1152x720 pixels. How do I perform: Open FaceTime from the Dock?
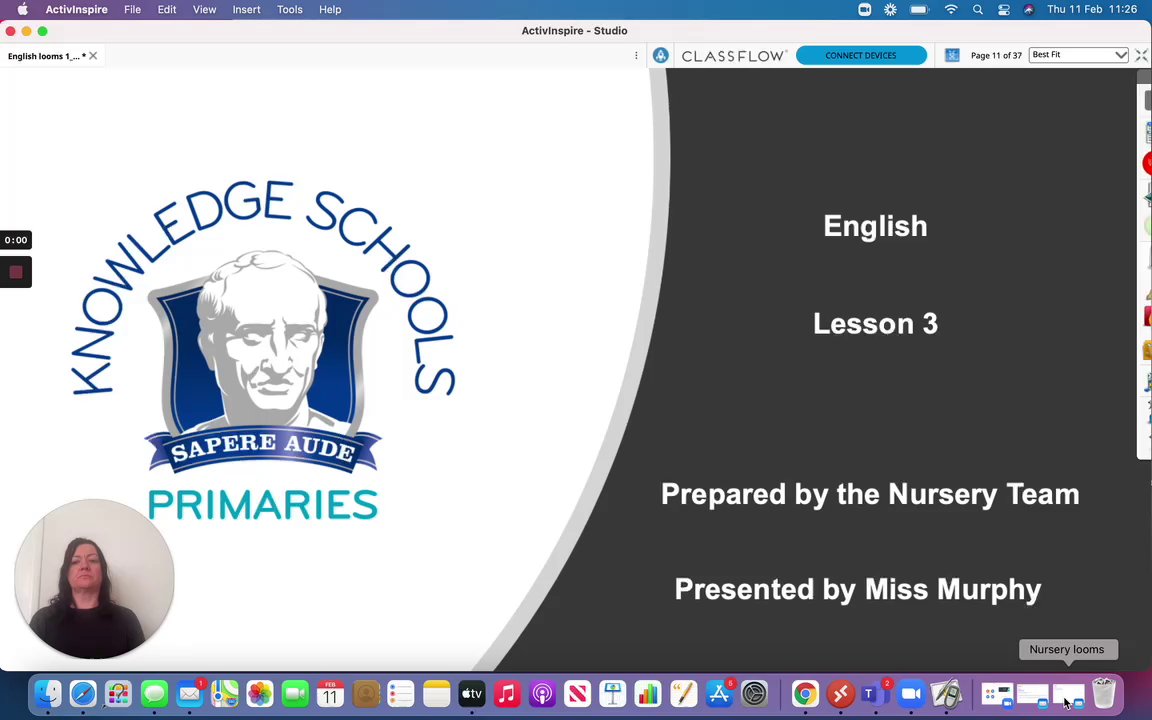tap(295, 694)
